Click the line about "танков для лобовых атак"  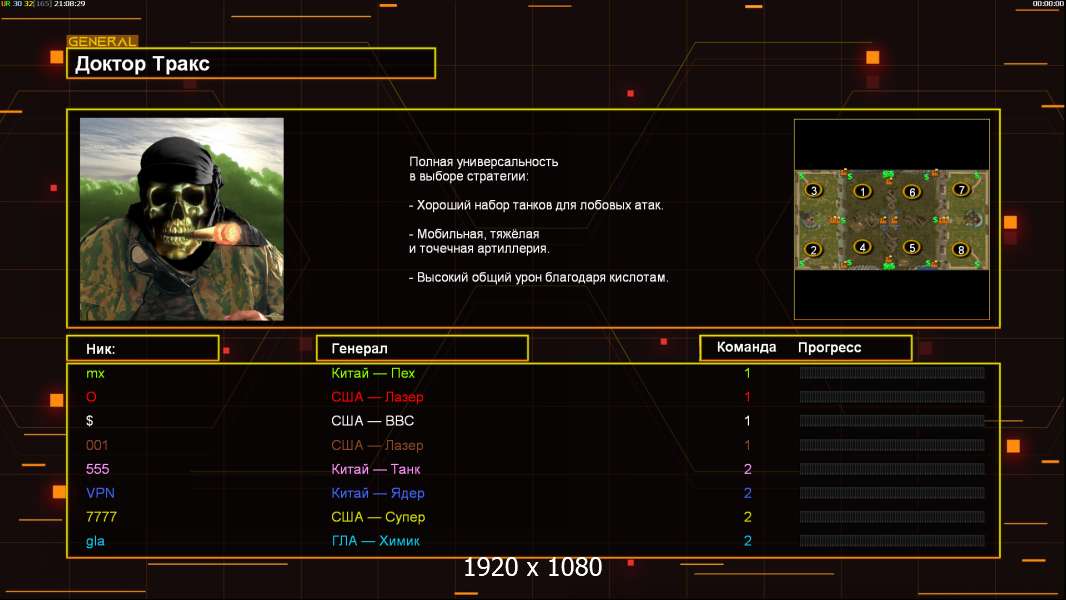[536, 205]
